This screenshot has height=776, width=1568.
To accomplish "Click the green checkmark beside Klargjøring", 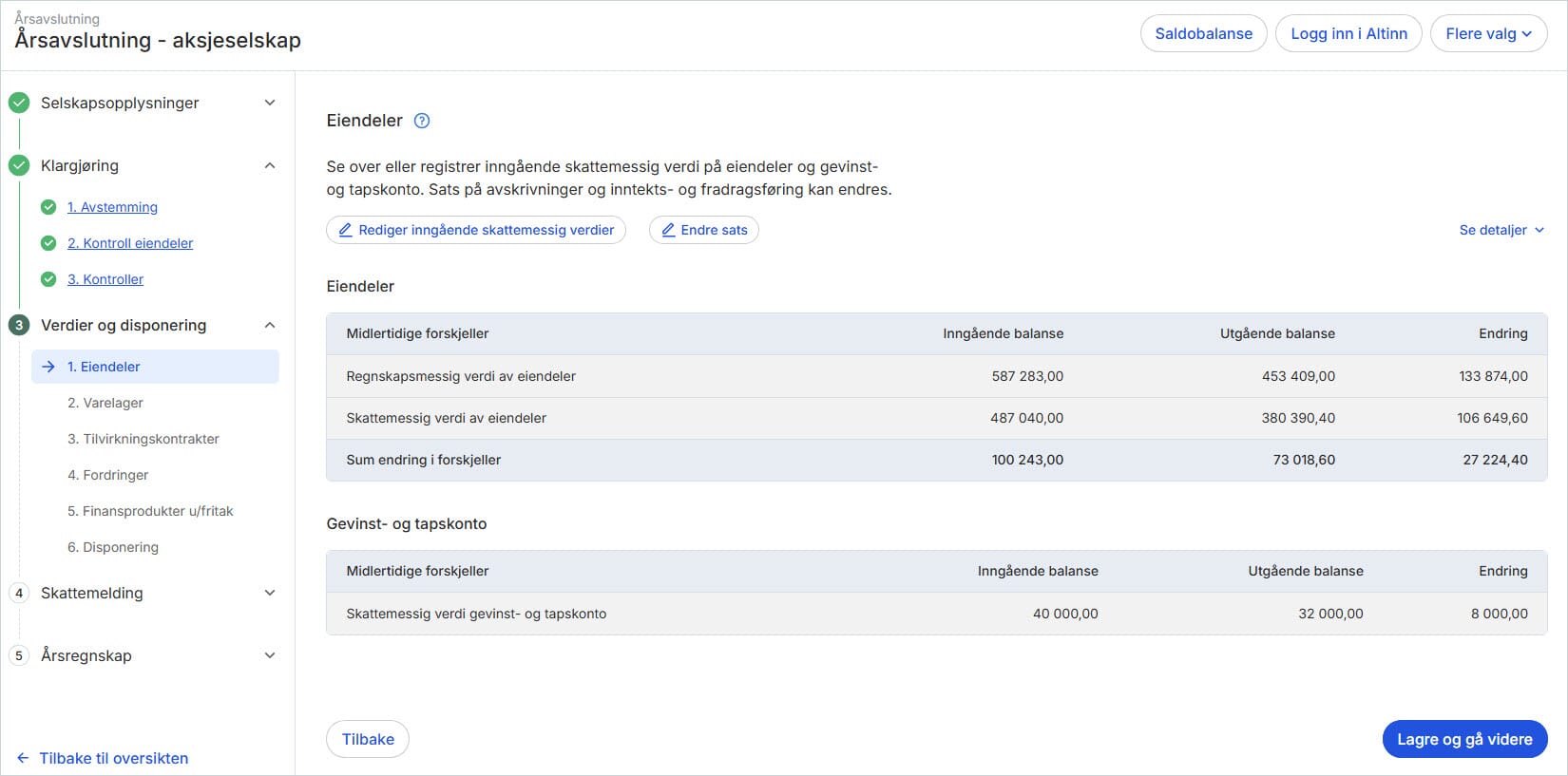I will point(19,165).
